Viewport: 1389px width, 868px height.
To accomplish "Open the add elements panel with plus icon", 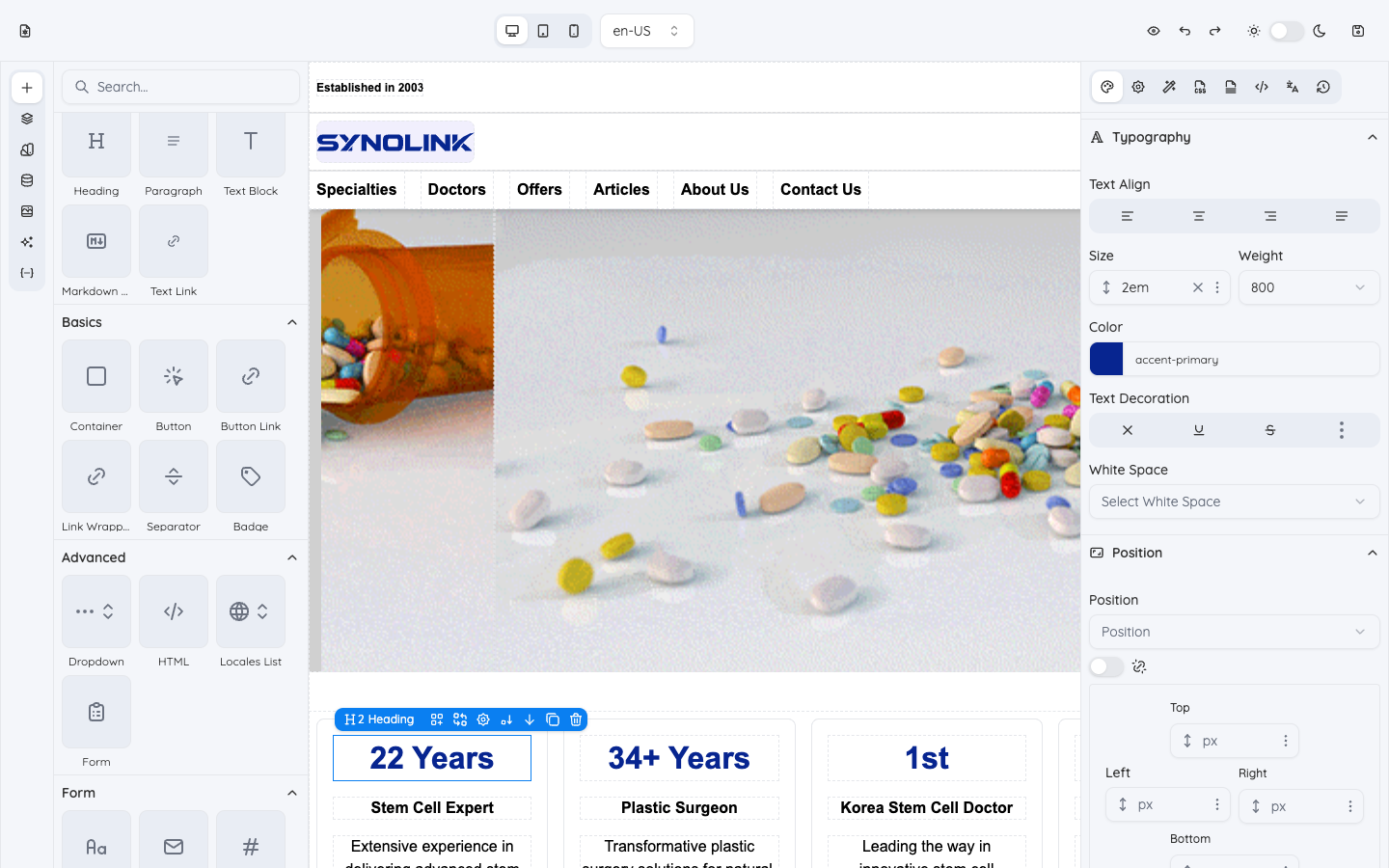I will coord(27,88).
